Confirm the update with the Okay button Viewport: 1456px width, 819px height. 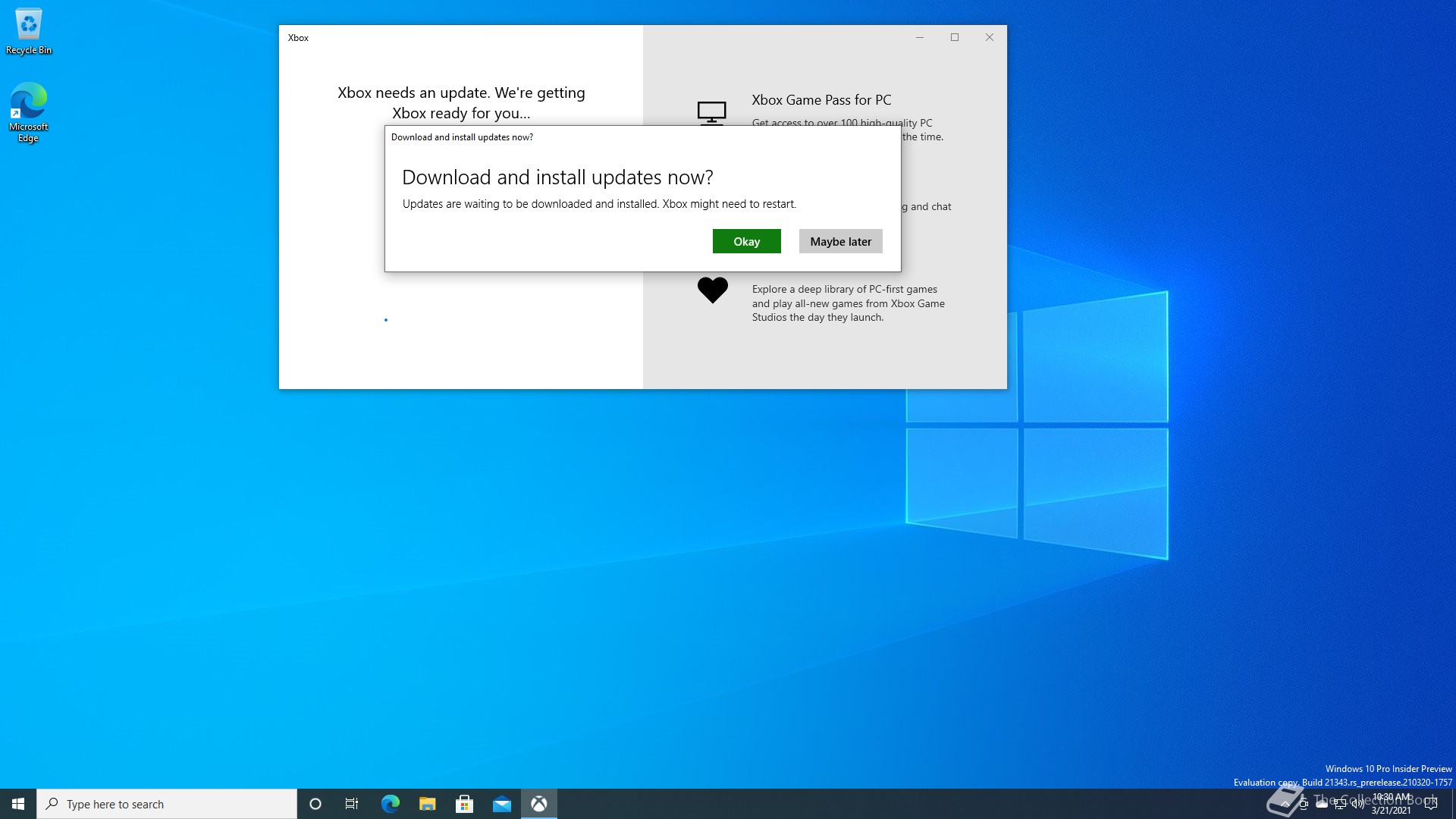click(x=746, y=241)
